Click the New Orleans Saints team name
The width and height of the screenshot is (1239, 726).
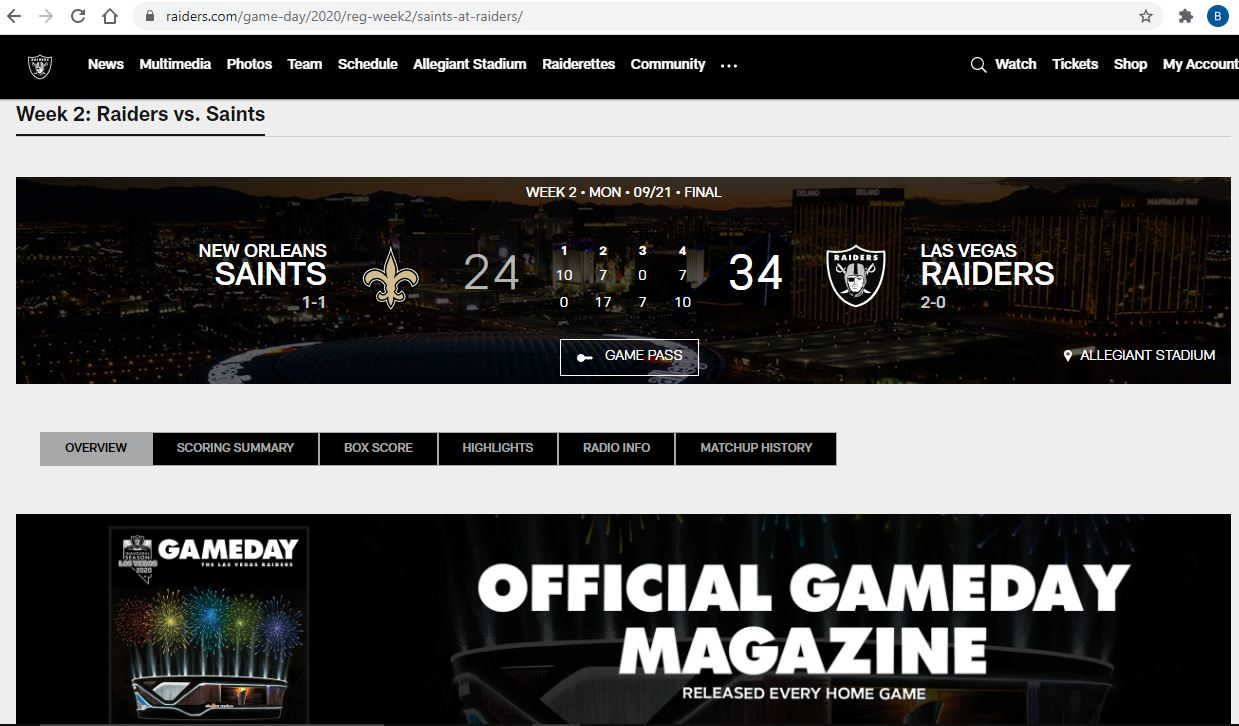pyautogui.click(x=263, y=264)
